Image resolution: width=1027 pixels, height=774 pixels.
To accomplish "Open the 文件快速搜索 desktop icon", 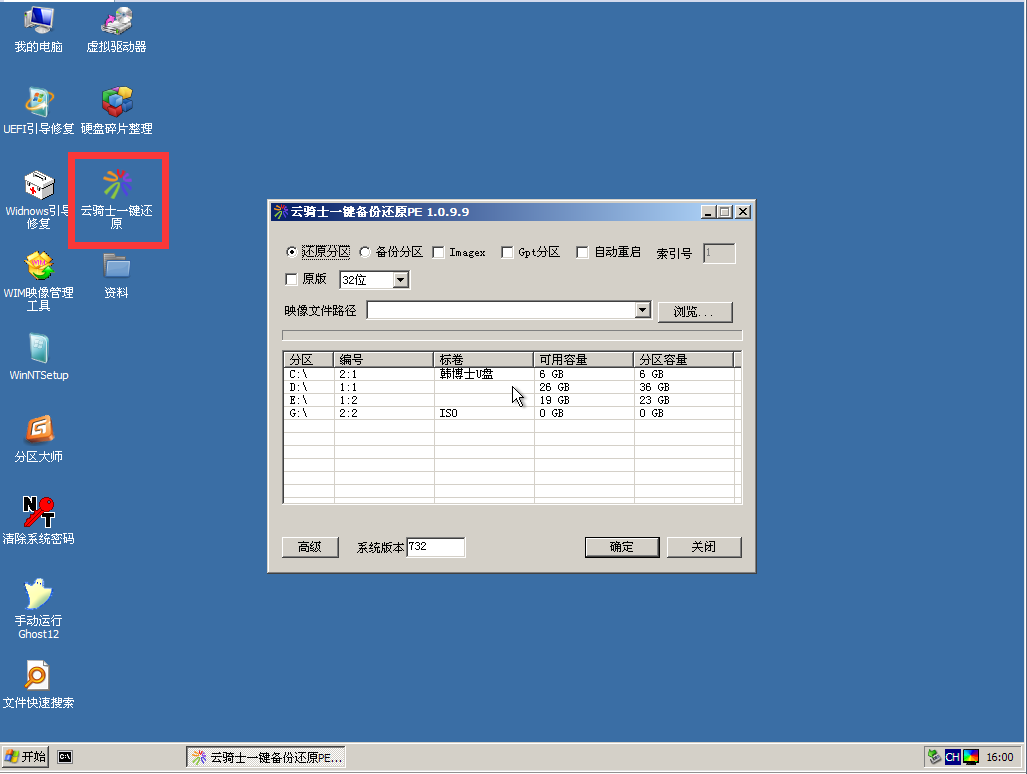I will coord(38,677).
